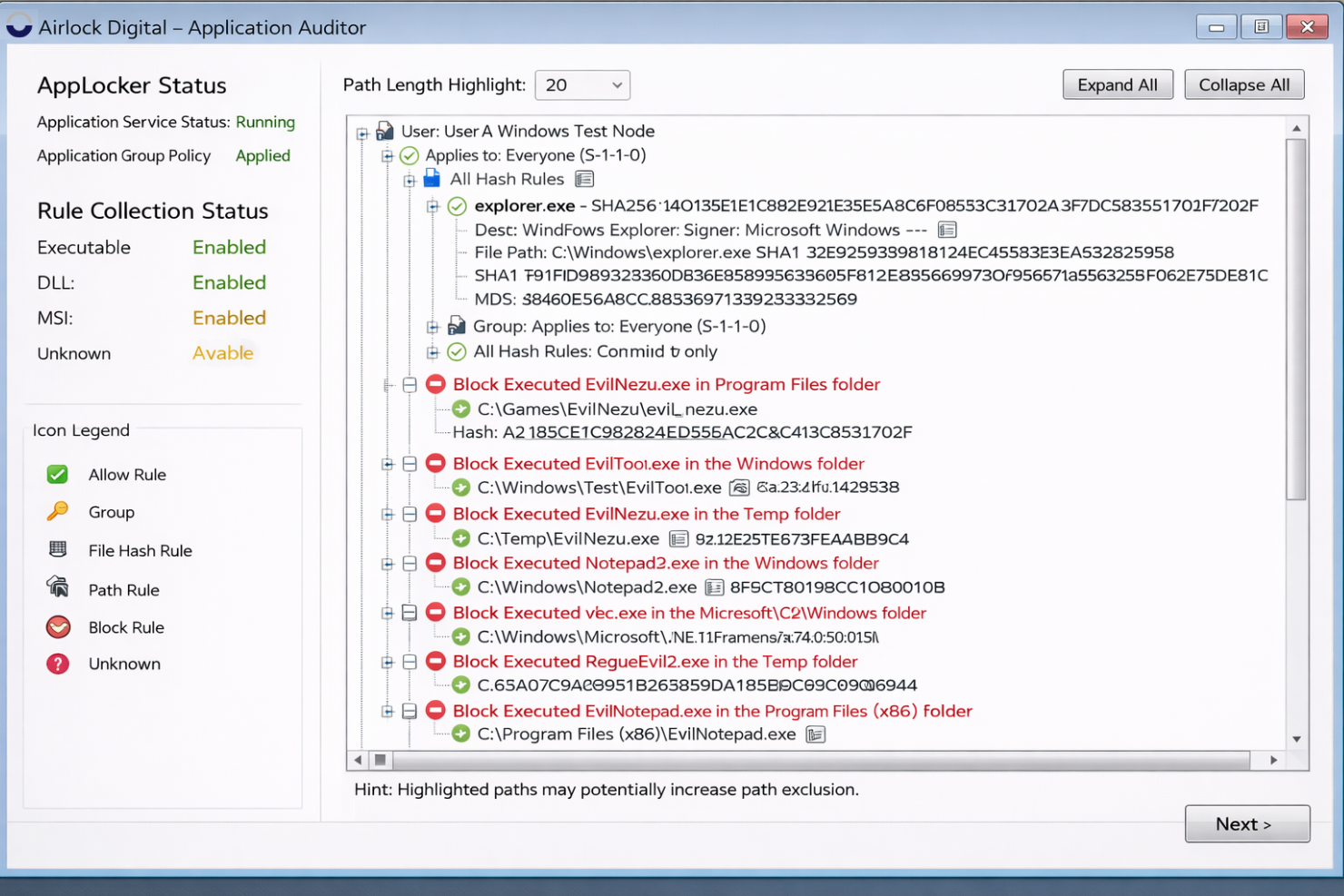Expand the explorer.exe hash rule node
This screenshot has height=896, width=1344.
click(x=433, y=206)
